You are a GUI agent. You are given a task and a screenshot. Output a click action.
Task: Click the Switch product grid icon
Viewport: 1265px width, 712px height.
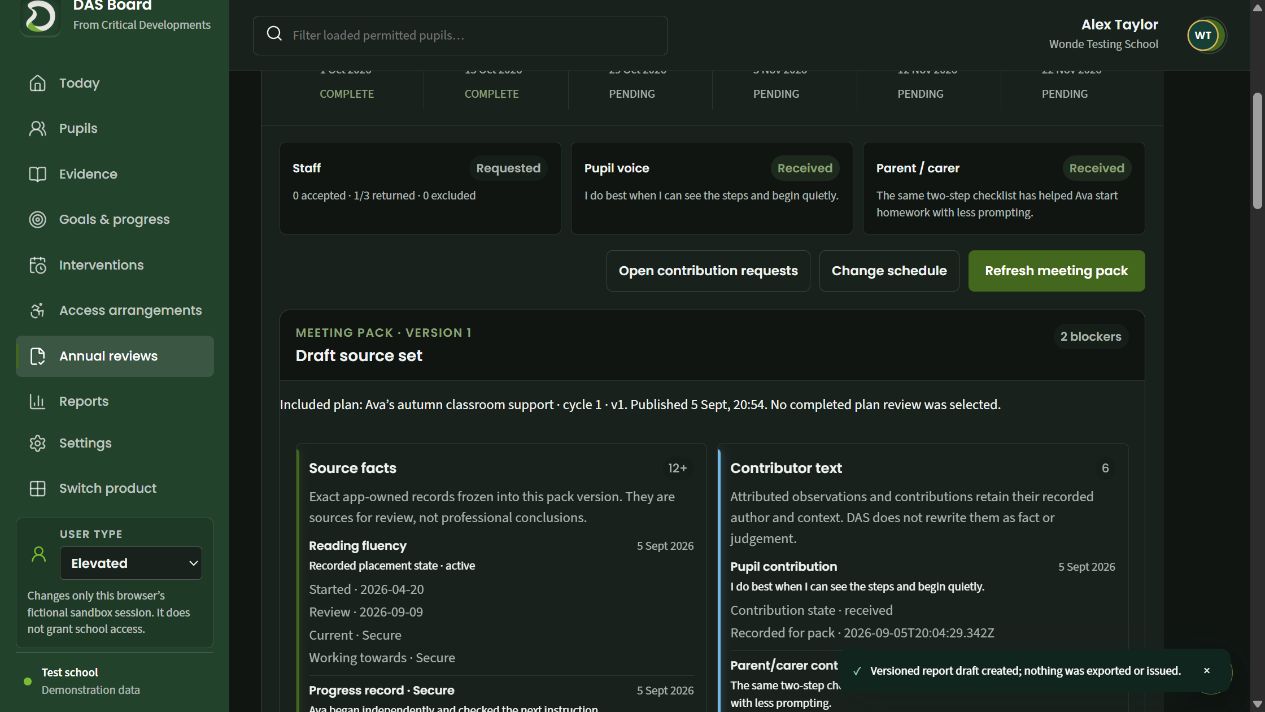(x=38, y=488)
